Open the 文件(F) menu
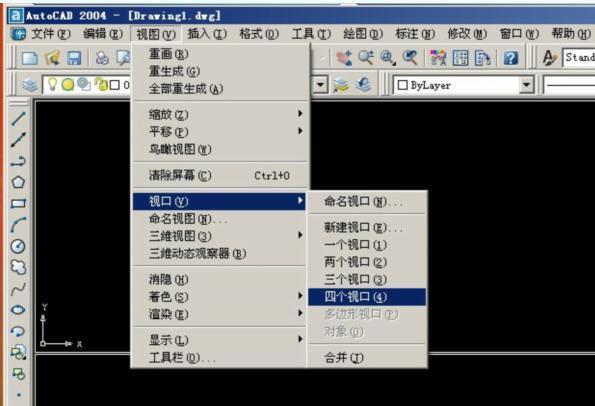The image size is (595, 406). [x=51, y=34]
